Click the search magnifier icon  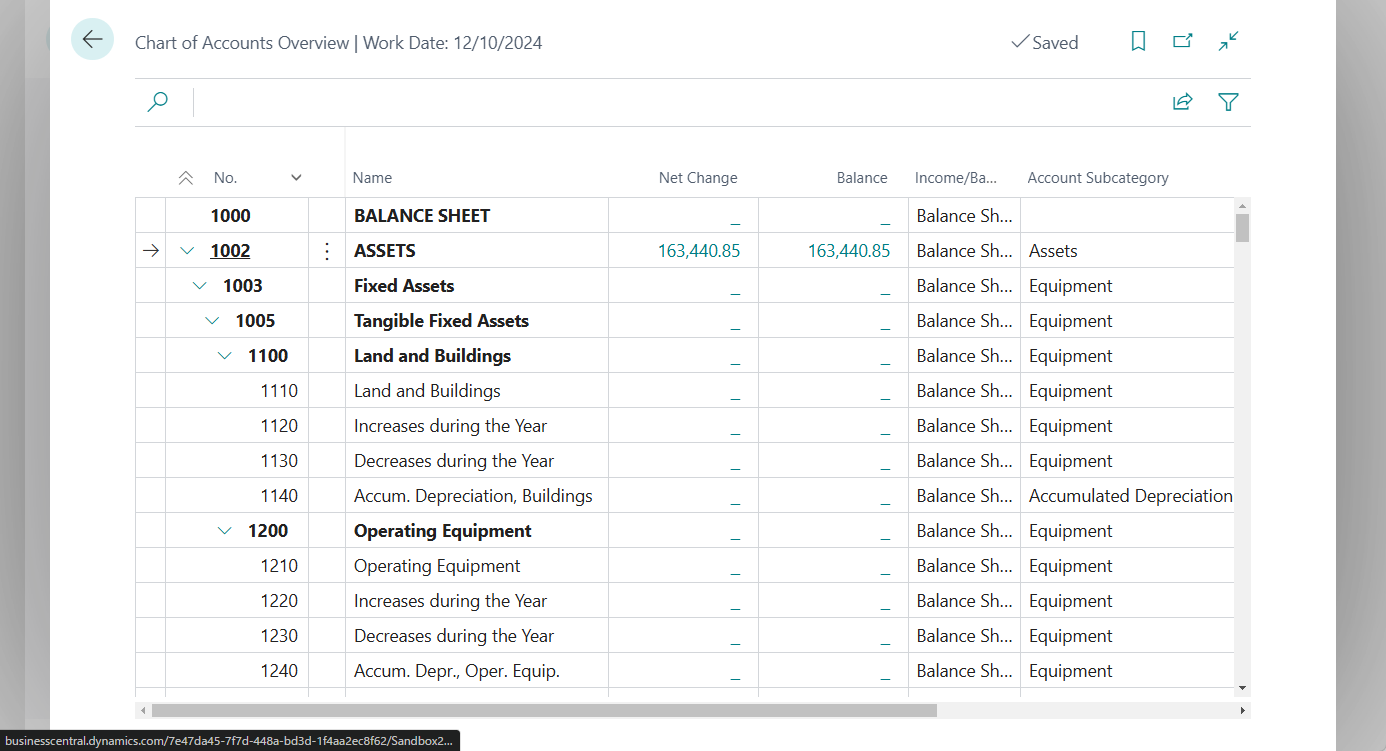click(157, 101)
